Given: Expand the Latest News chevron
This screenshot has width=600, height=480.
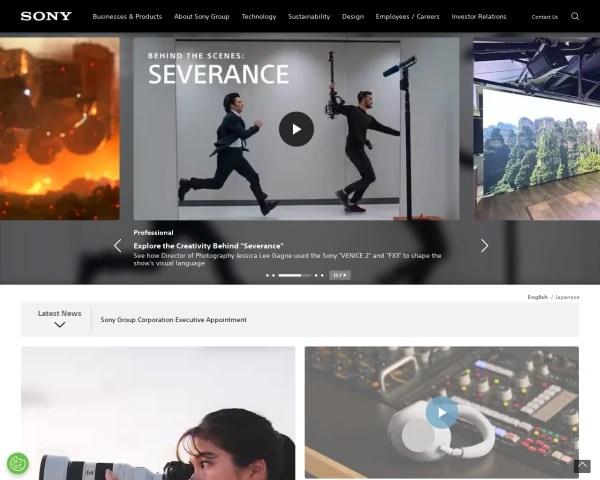Looking at the screenshot, I should [60, 325].
